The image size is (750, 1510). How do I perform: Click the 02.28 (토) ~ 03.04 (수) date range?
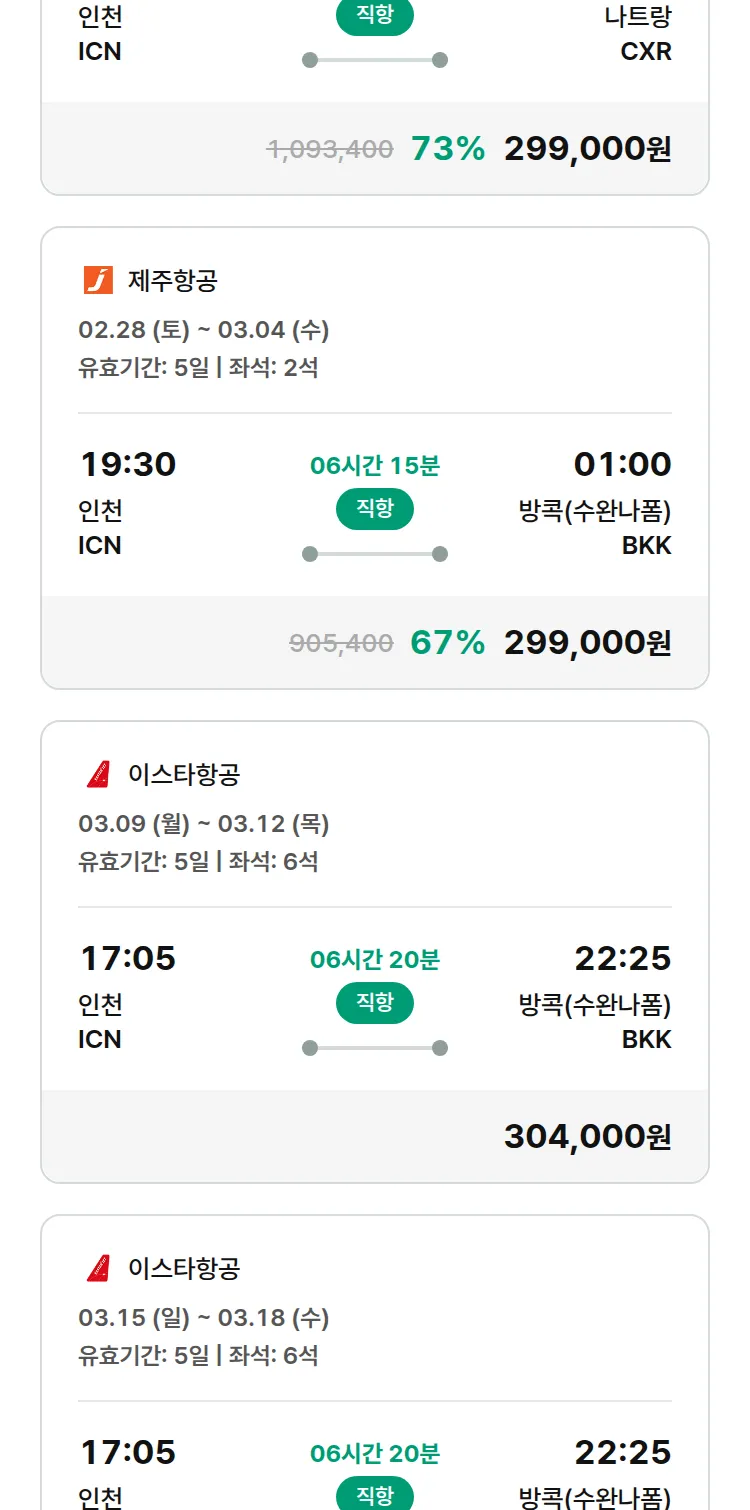(x=204, y=330)
